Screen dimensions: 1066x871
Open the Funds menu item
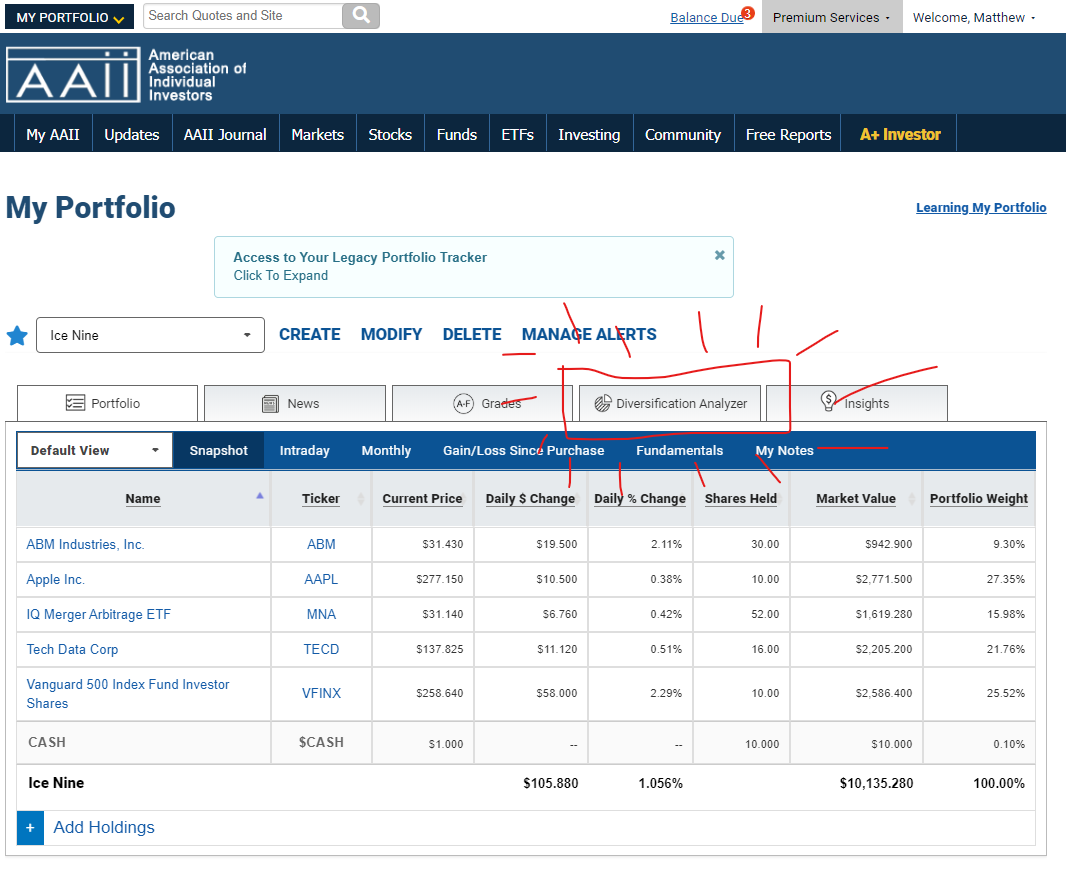pos(457,135)
